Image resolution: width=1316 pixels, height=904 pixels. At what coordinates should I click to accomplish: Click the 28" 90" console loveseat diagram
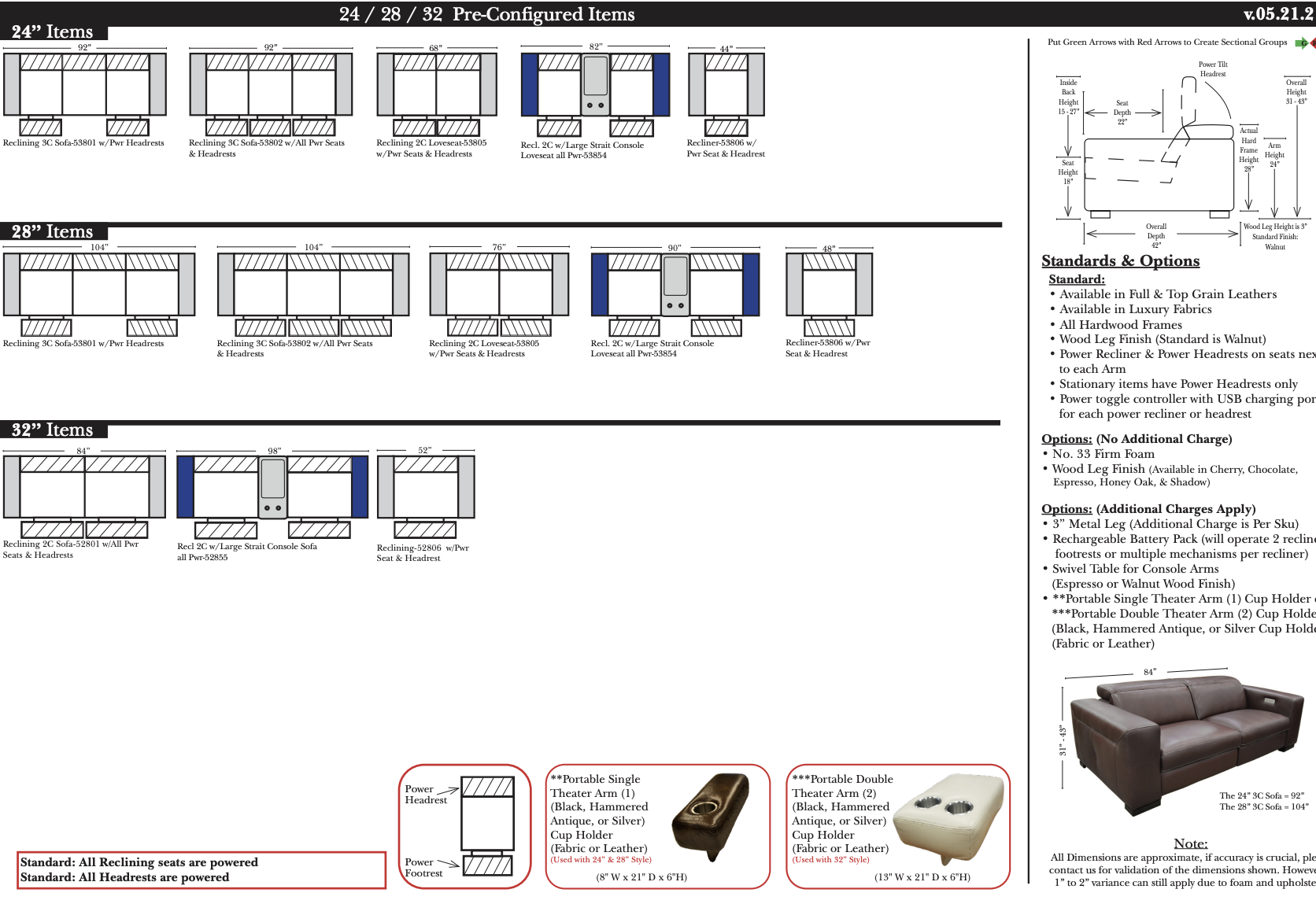tap(675, 291)
